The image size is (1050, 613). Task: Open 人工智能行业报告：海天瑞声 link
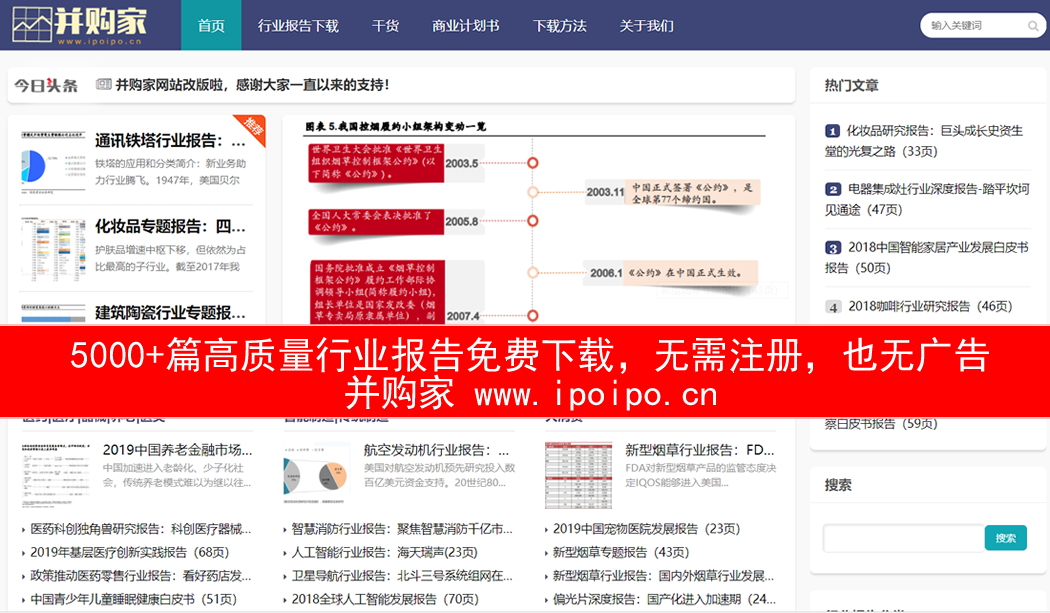[384, 552]
